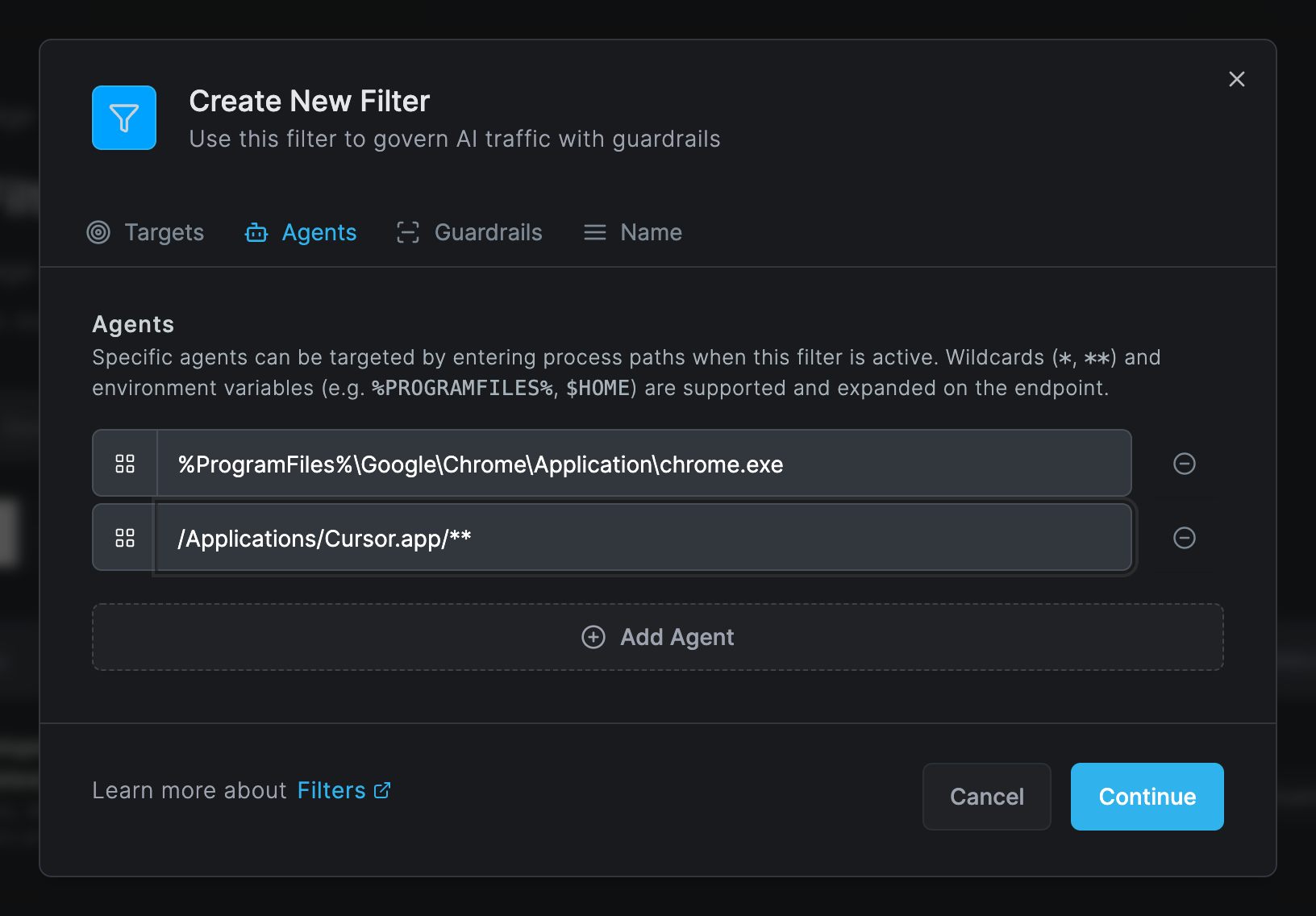Image resolution: width=1316 pixels, height=916 pixels.
Task: Edit the /Applications/Cursor.app/** path field
Action: click(643, 538)
